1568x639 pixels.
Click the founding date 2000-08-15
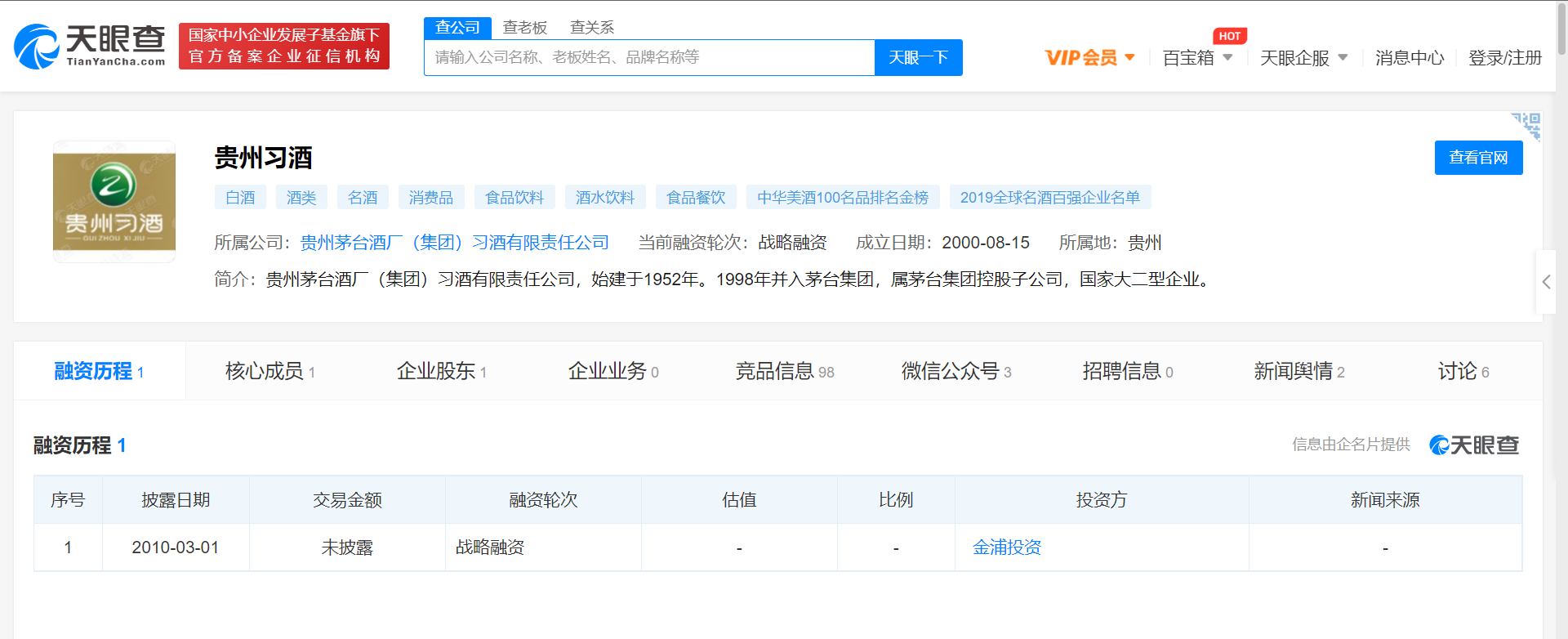[986, 243]
